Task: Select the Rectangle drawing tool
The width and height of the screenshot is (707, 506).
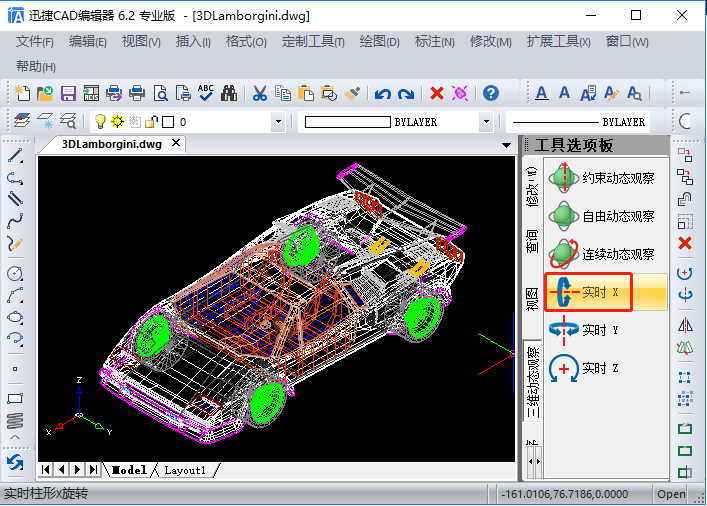Action: click(x=15, y=399)
